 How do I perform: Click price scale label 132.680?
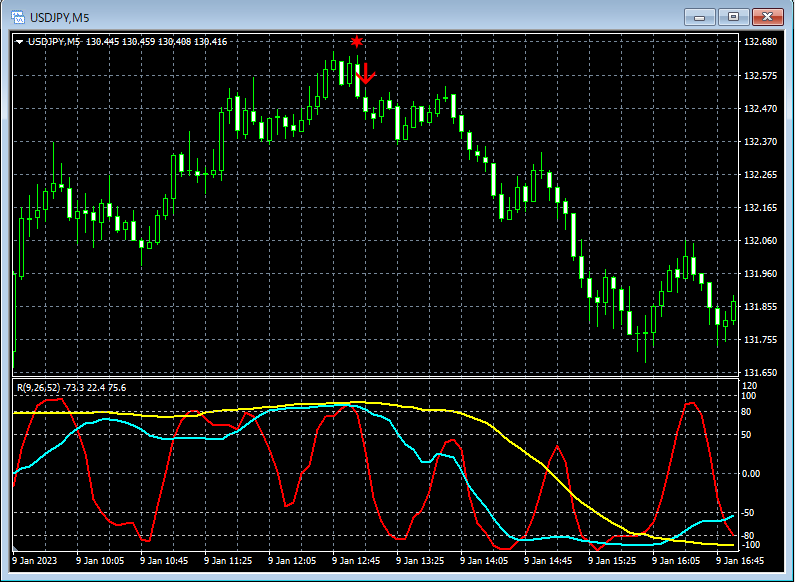(760, 42)
